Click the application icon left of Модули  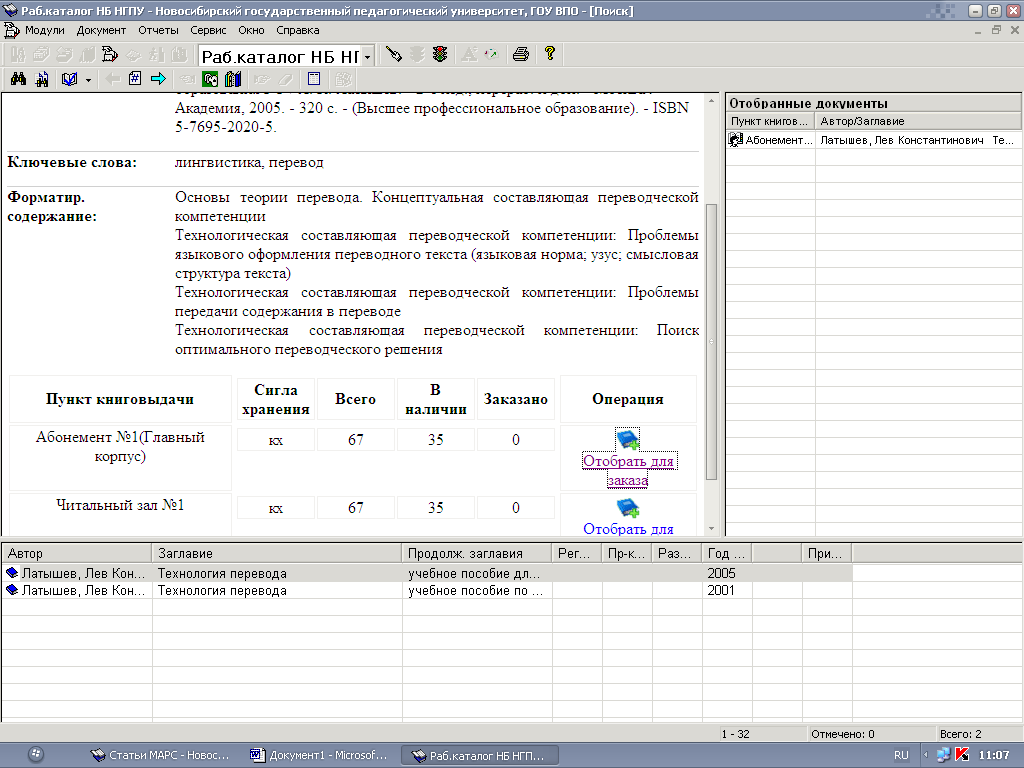coord(12,30)
